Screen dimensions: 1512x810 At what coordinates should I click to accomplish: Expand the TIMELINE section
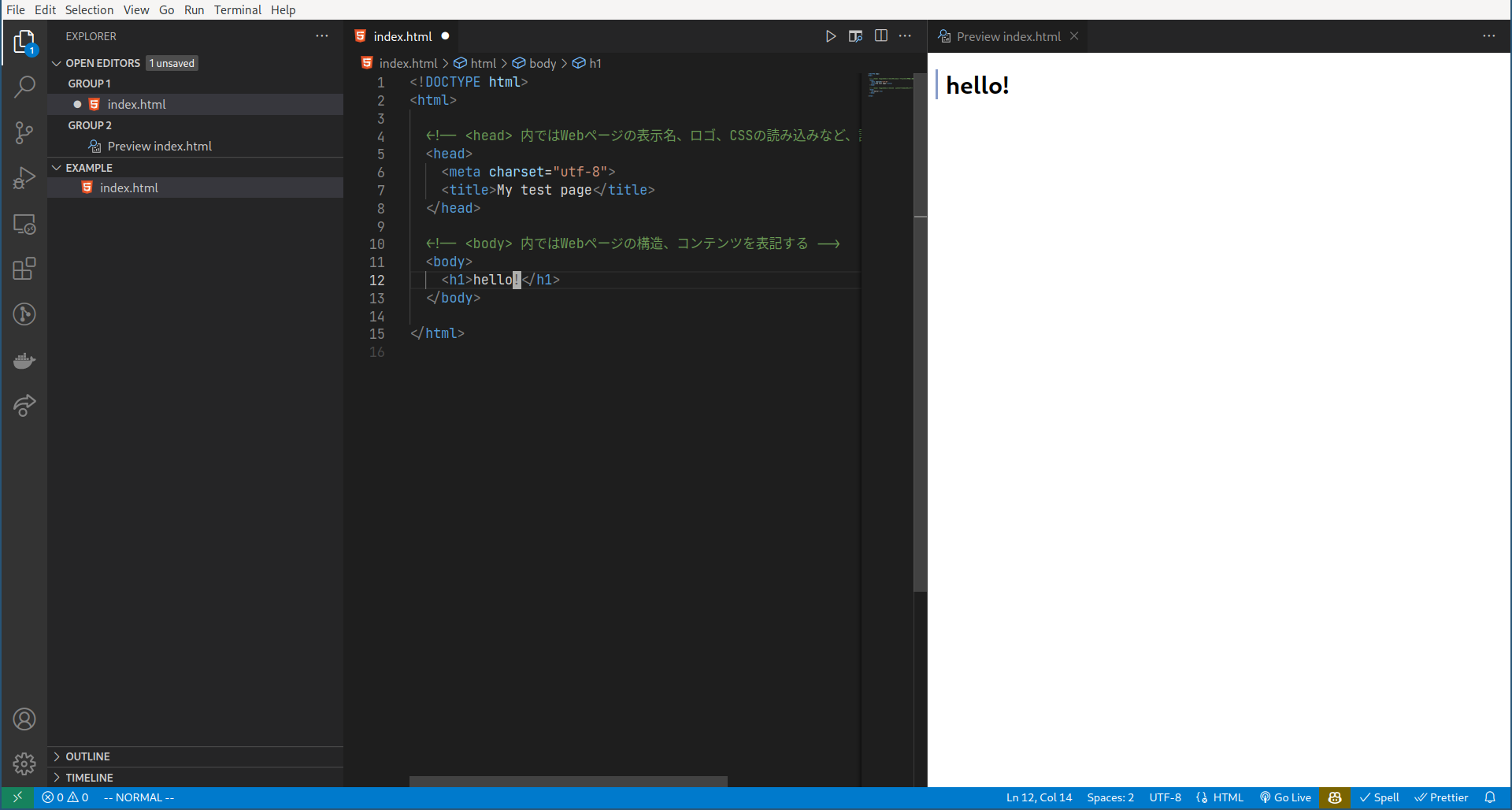click(x=90, y=778)
